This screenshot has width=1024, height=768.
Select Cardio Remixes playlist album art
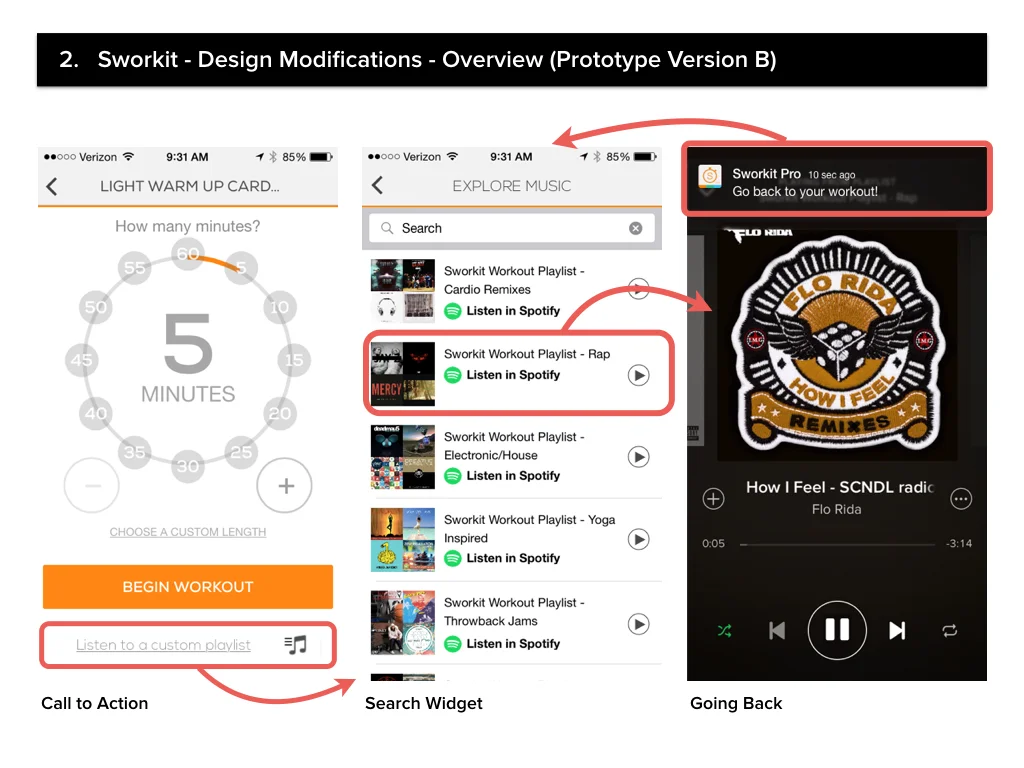402,291
